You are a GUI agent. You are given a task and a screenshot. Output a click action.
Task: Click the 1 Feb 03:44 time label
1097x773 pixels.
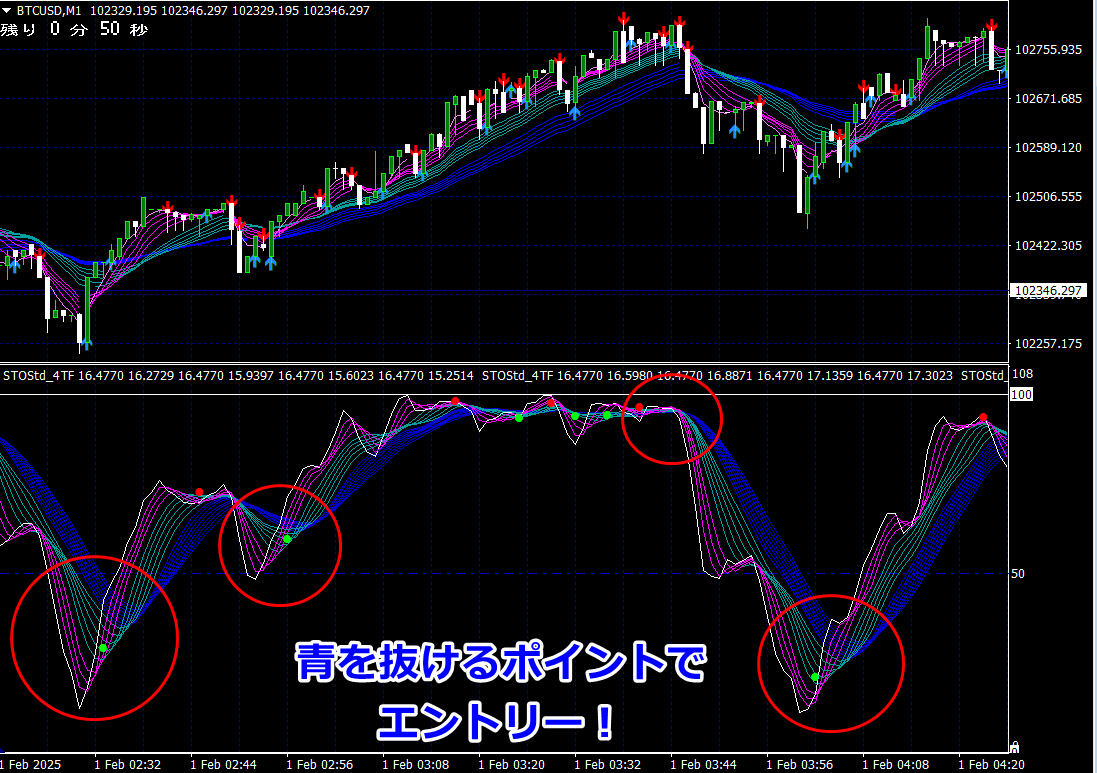point(703,765)
